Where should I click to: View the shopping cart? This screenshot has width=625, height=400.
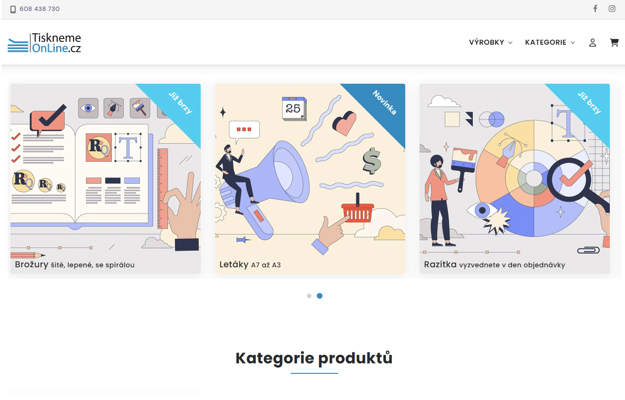point(614,42)
